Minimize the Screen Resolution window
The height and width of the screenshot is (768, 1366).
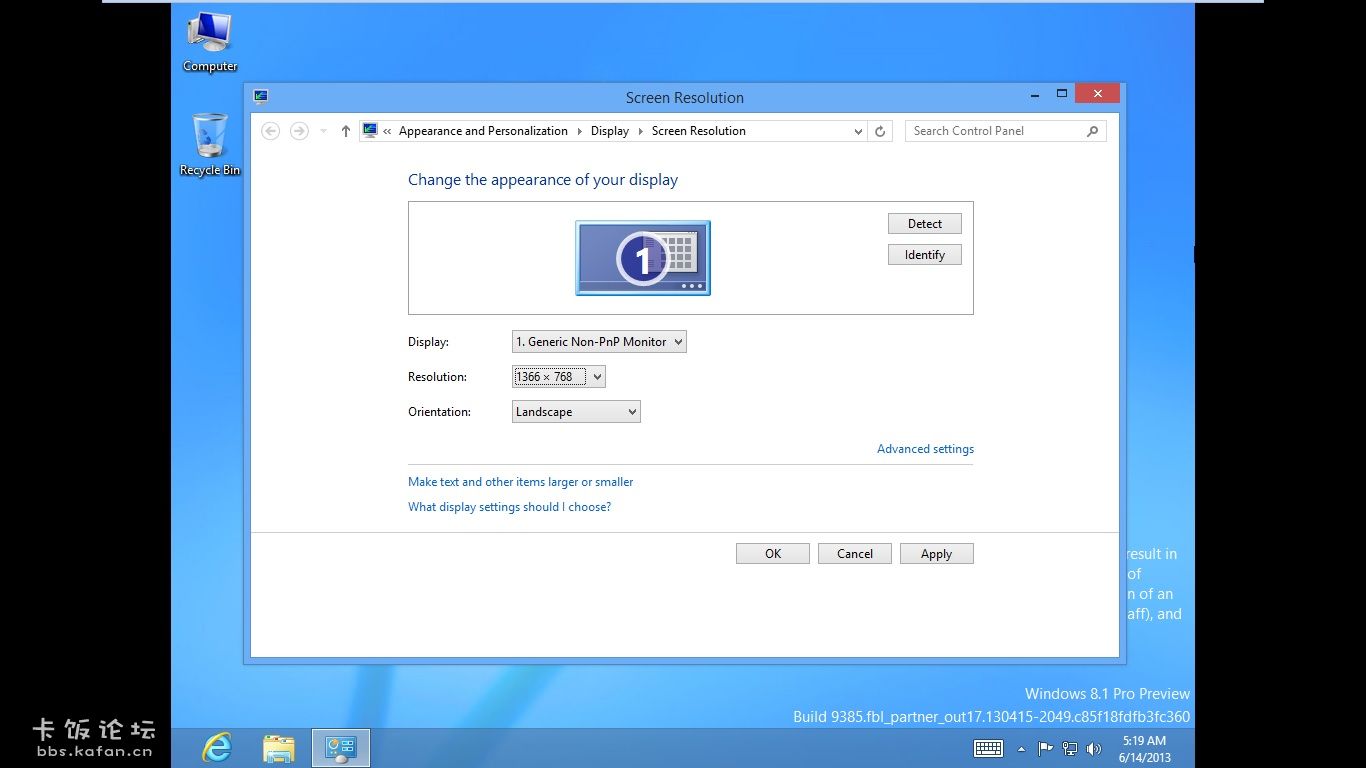click(1034, 94)
